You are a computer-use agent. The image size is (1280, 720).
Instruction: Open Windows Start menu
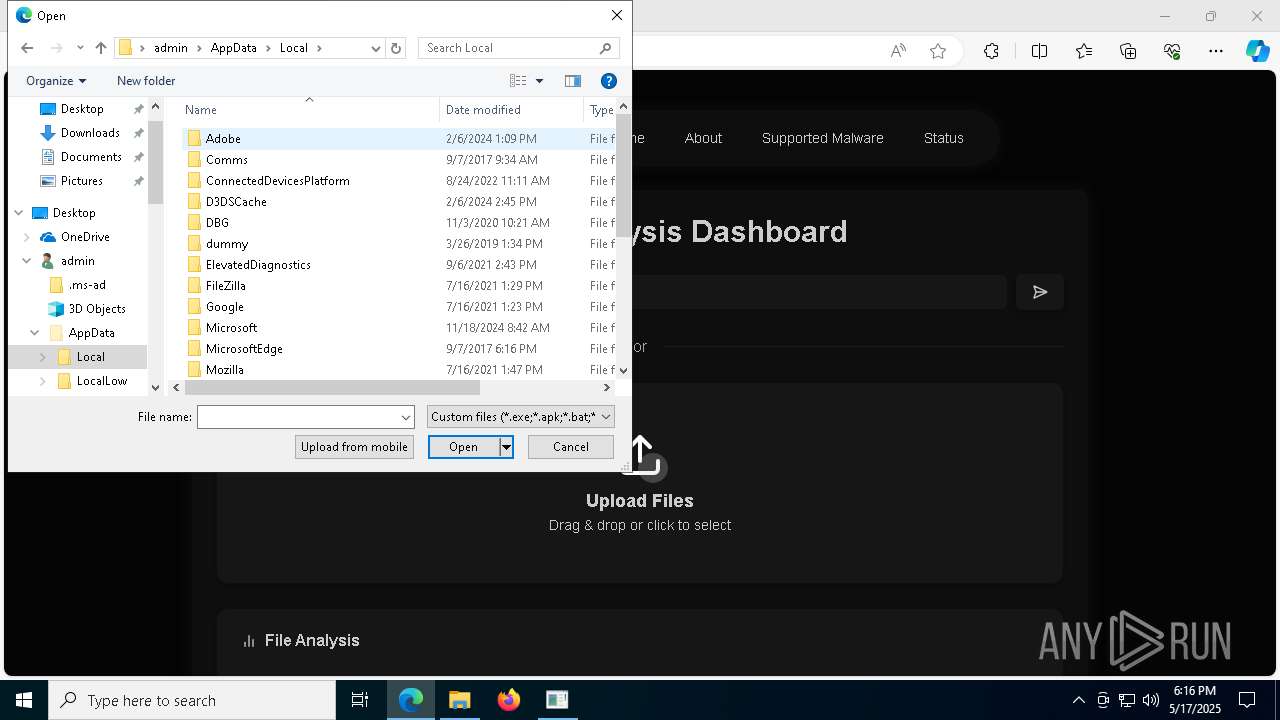[24, 700]
